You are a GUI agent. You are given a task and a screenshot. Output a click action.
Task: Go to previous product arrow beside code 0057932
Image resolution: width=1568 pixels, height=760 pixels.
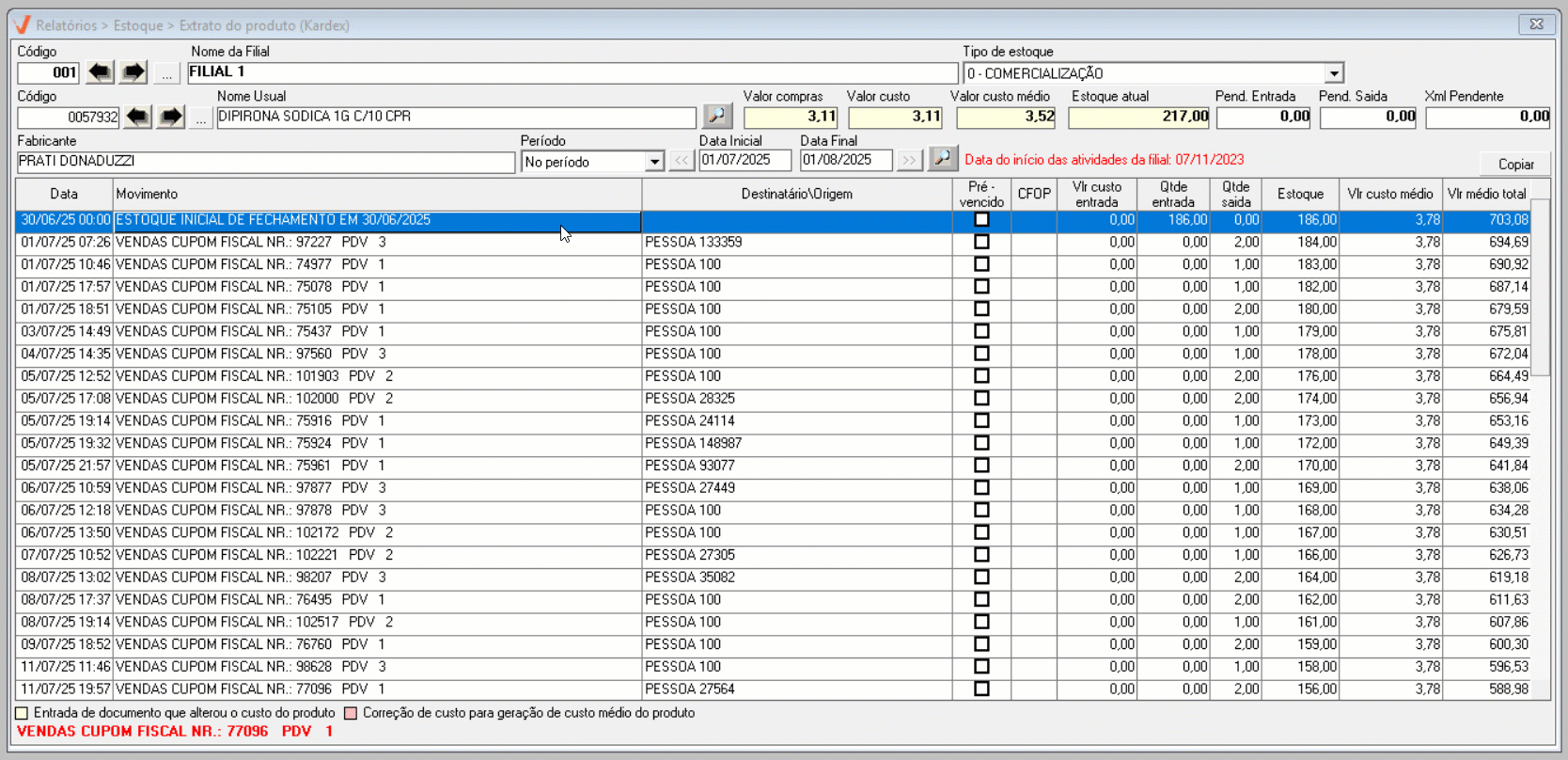point(137,117)
